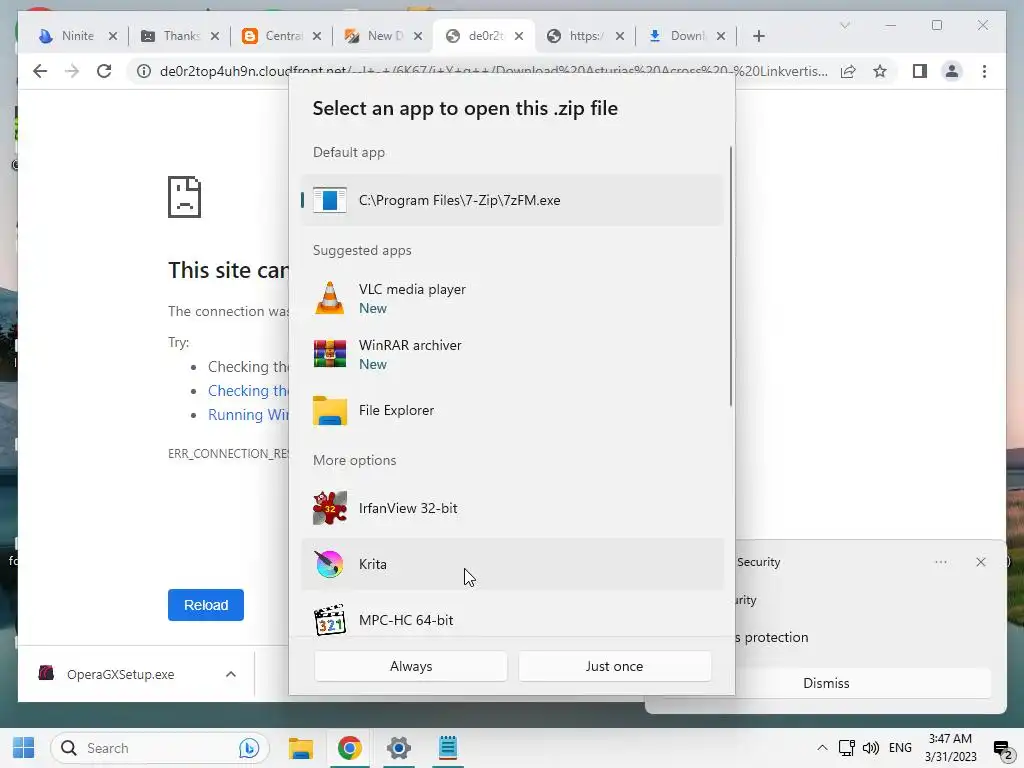Open a new tab with plus button
Image resolution: width=1024 pixels, height=768 pixels.
pos(758,36)
